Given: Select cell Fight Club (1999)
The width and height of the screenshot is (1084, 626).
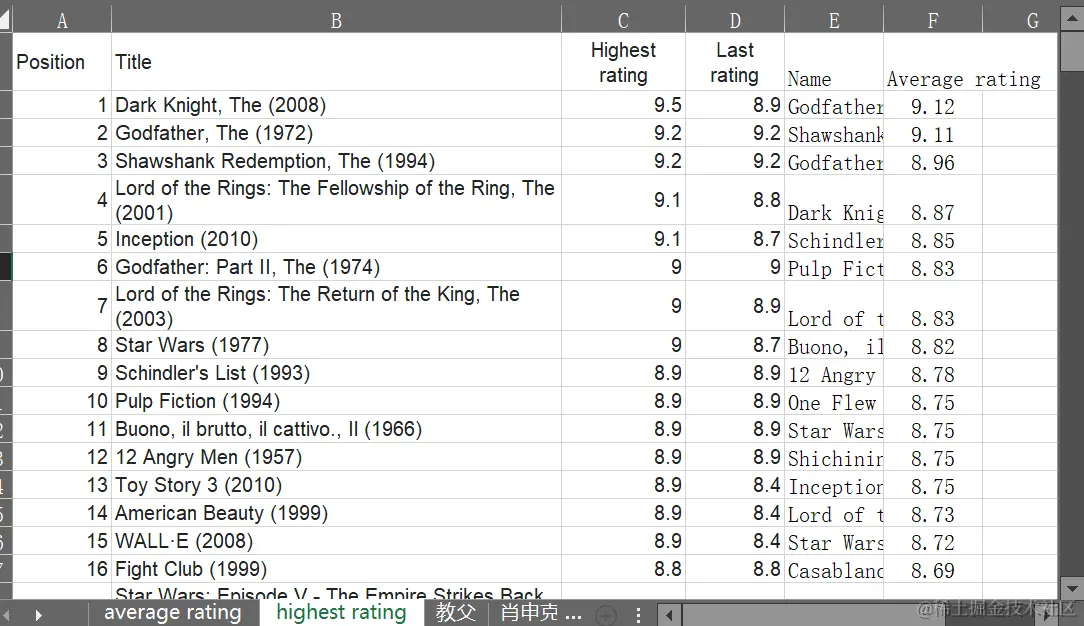Looking at the screenshot, I should tap(336, 569).
